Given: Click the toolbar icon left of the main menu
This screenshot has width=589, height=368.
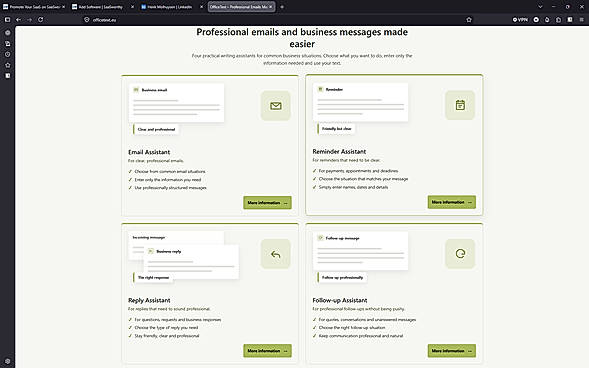Looking at the screenshot, I should (x=570, y=20).
